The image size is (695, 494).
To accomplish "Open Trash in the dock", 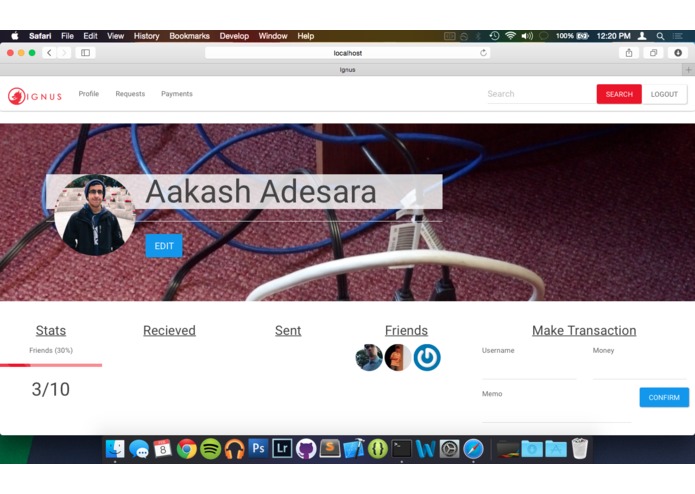I will [x=580, y=448].
